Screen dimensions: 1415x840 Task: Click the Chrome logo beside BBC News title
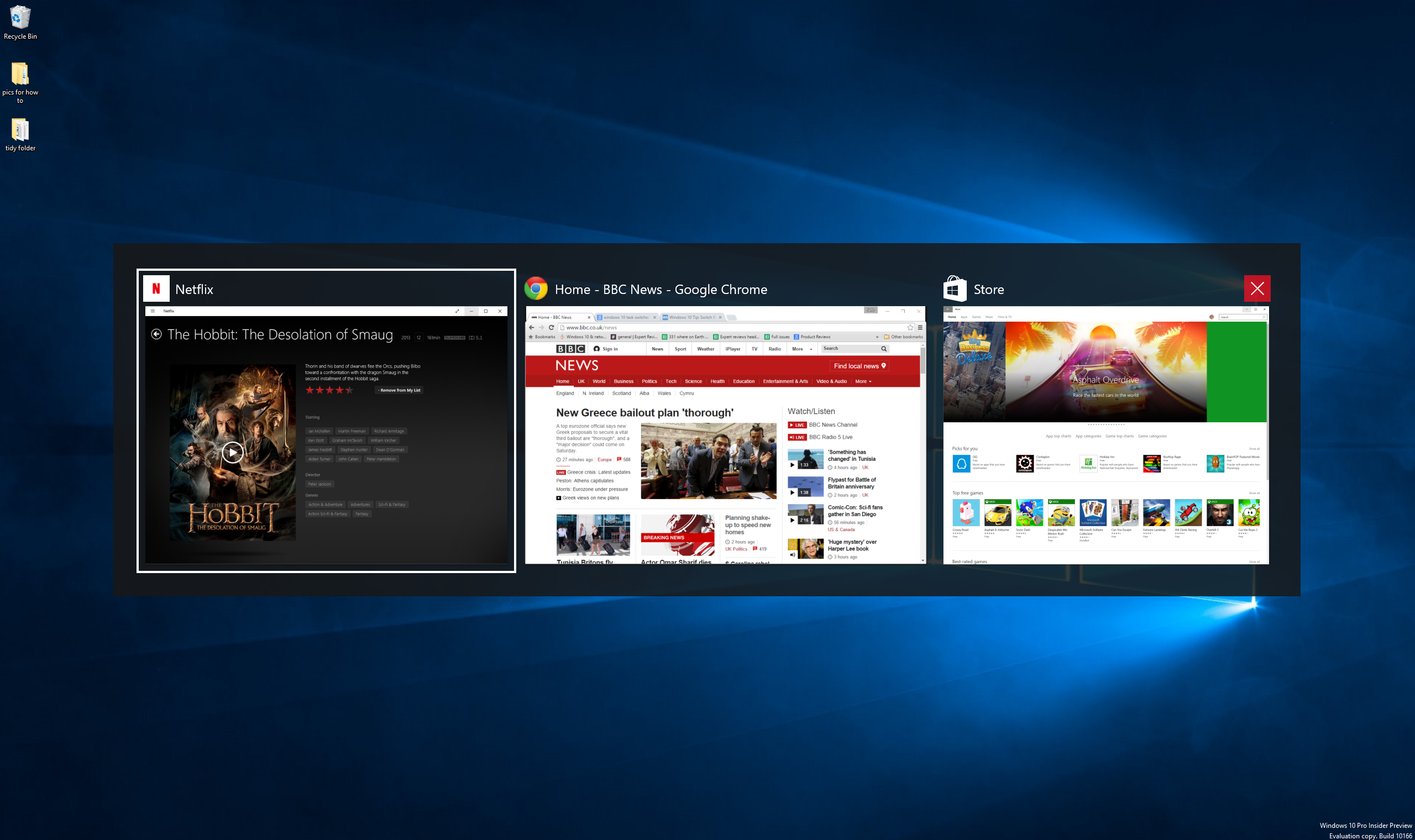(x=536, y=288)
